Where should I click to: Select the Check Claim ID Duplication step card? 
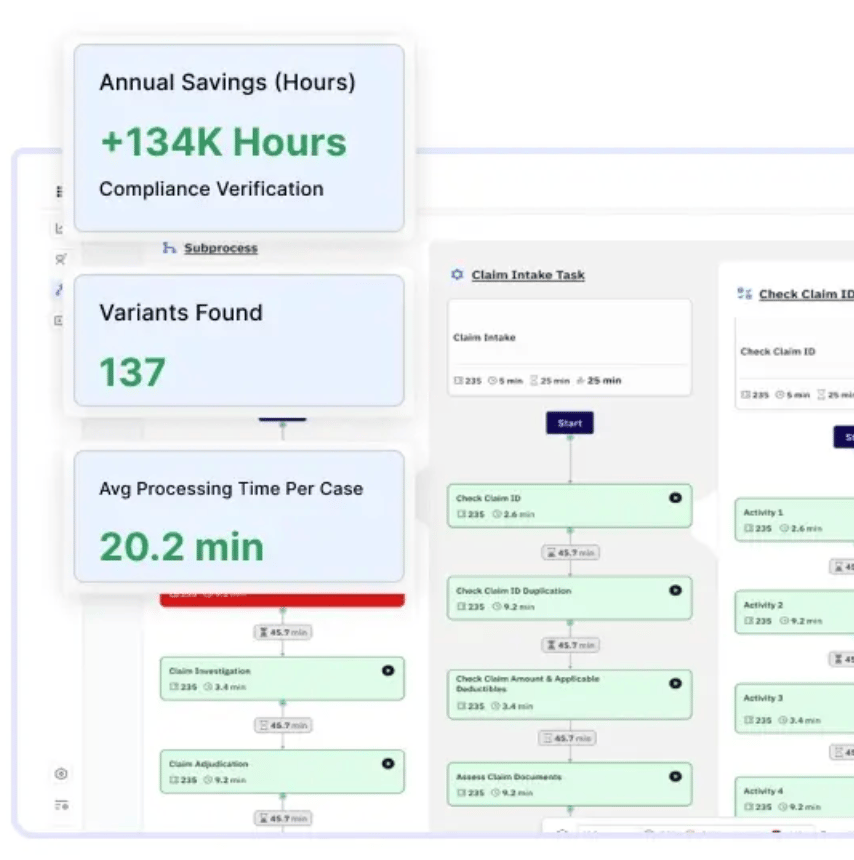(569, 598)
